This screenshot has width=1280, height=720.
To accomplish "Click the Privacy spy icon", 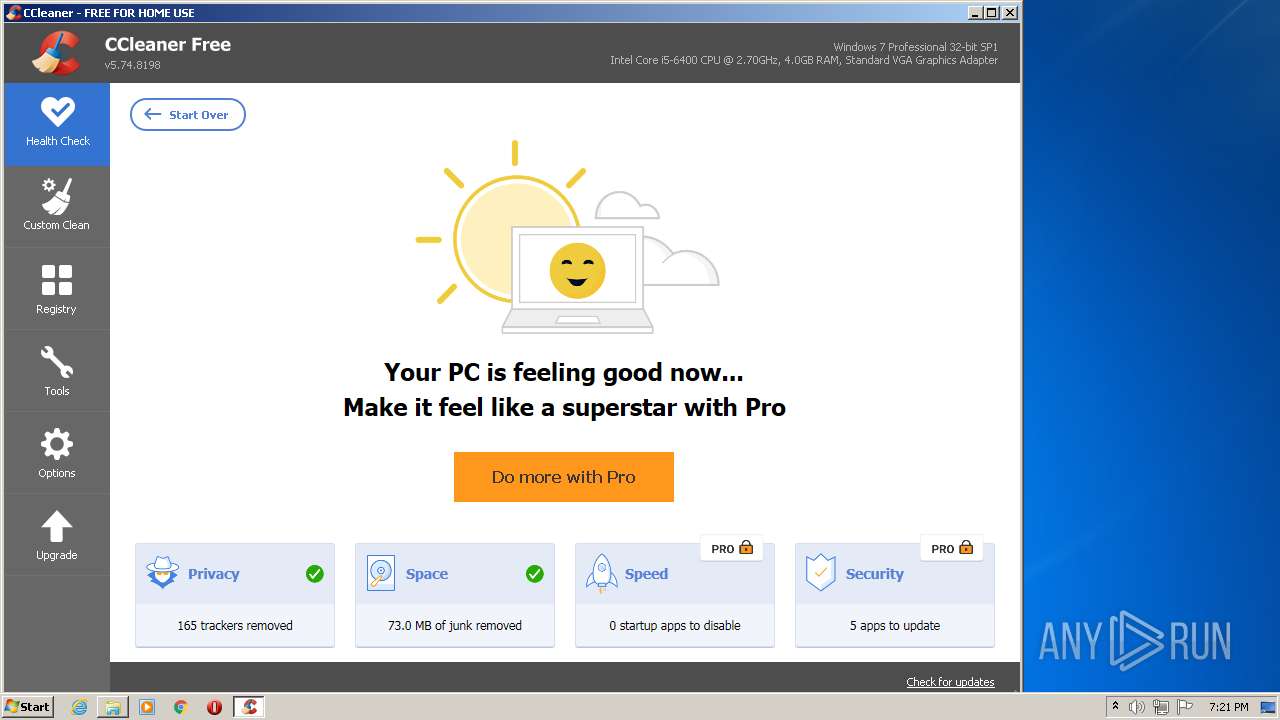I will click(162, 573).
